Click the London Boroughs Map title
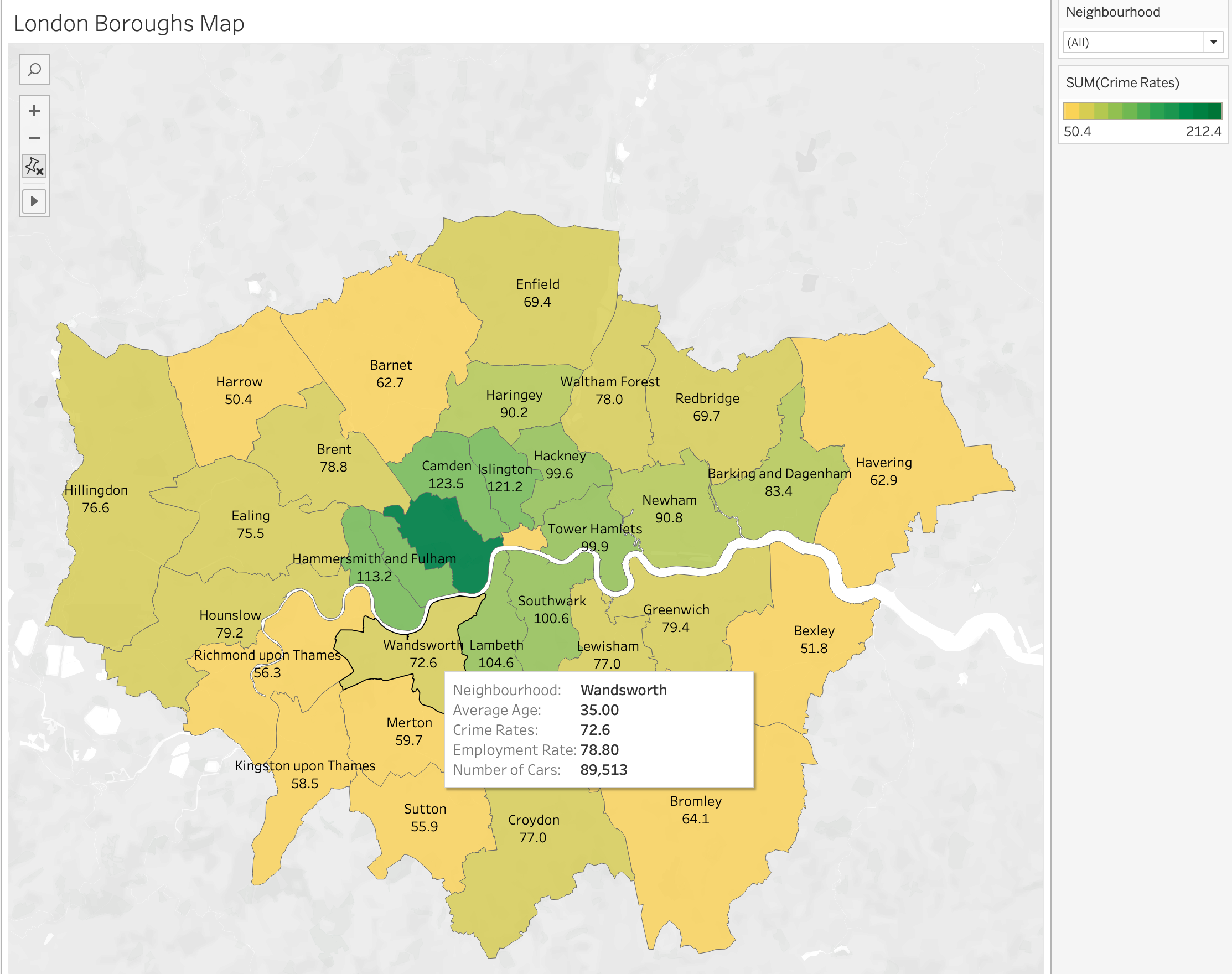 129,23
